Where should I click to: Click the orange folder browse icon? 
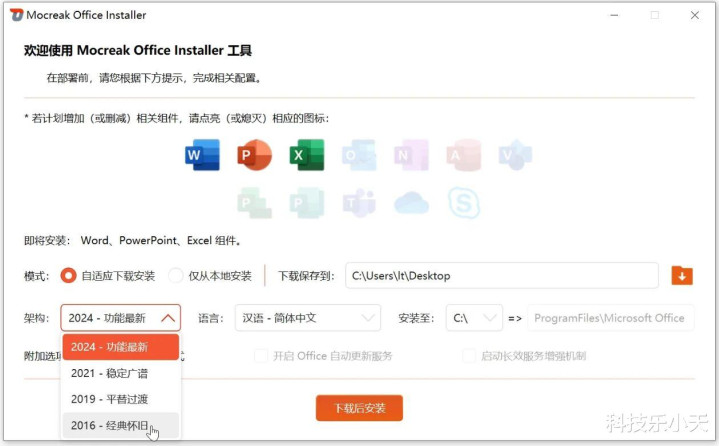(682, 275)
